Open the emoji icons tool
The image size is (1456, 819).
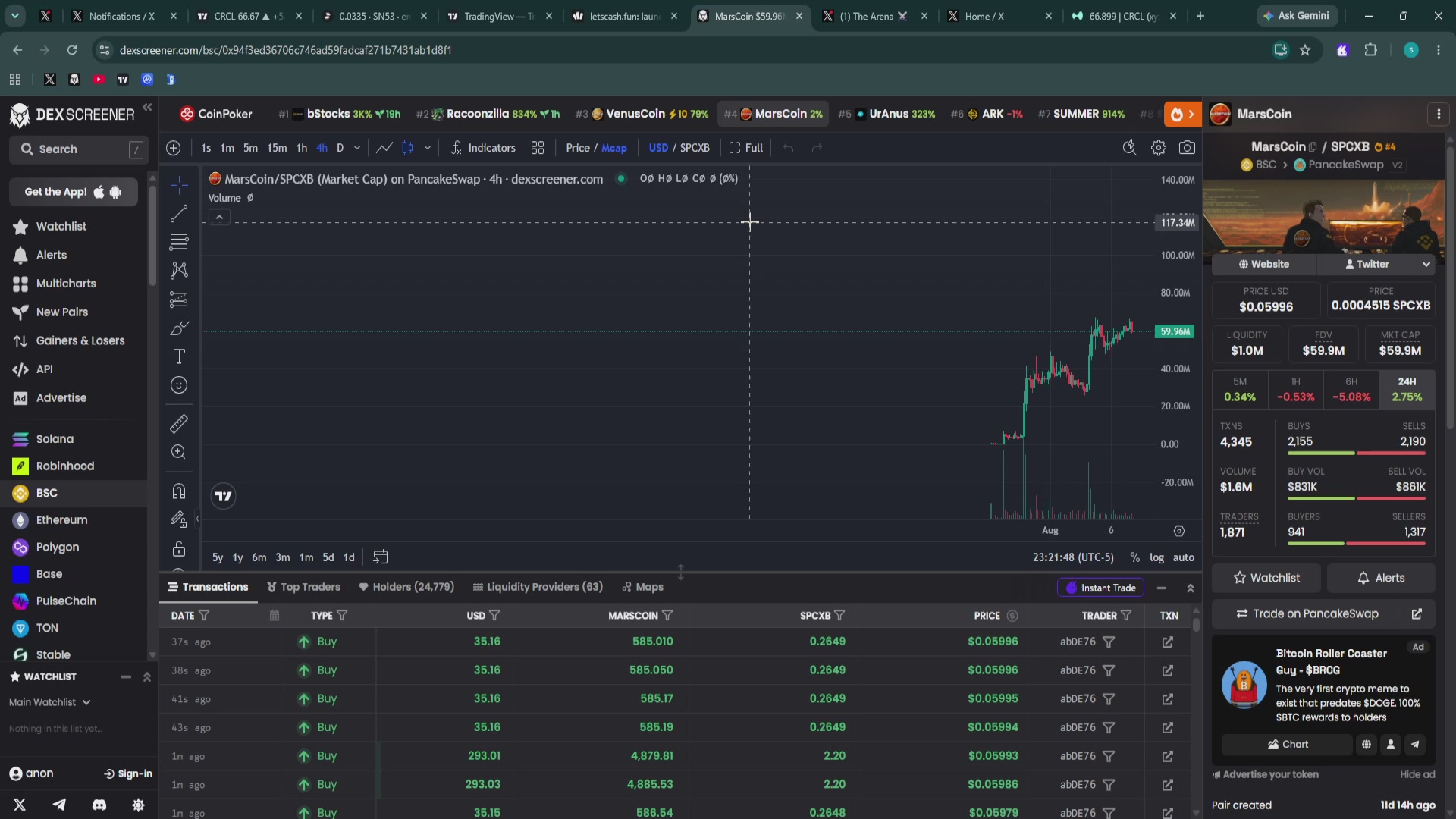179,385
